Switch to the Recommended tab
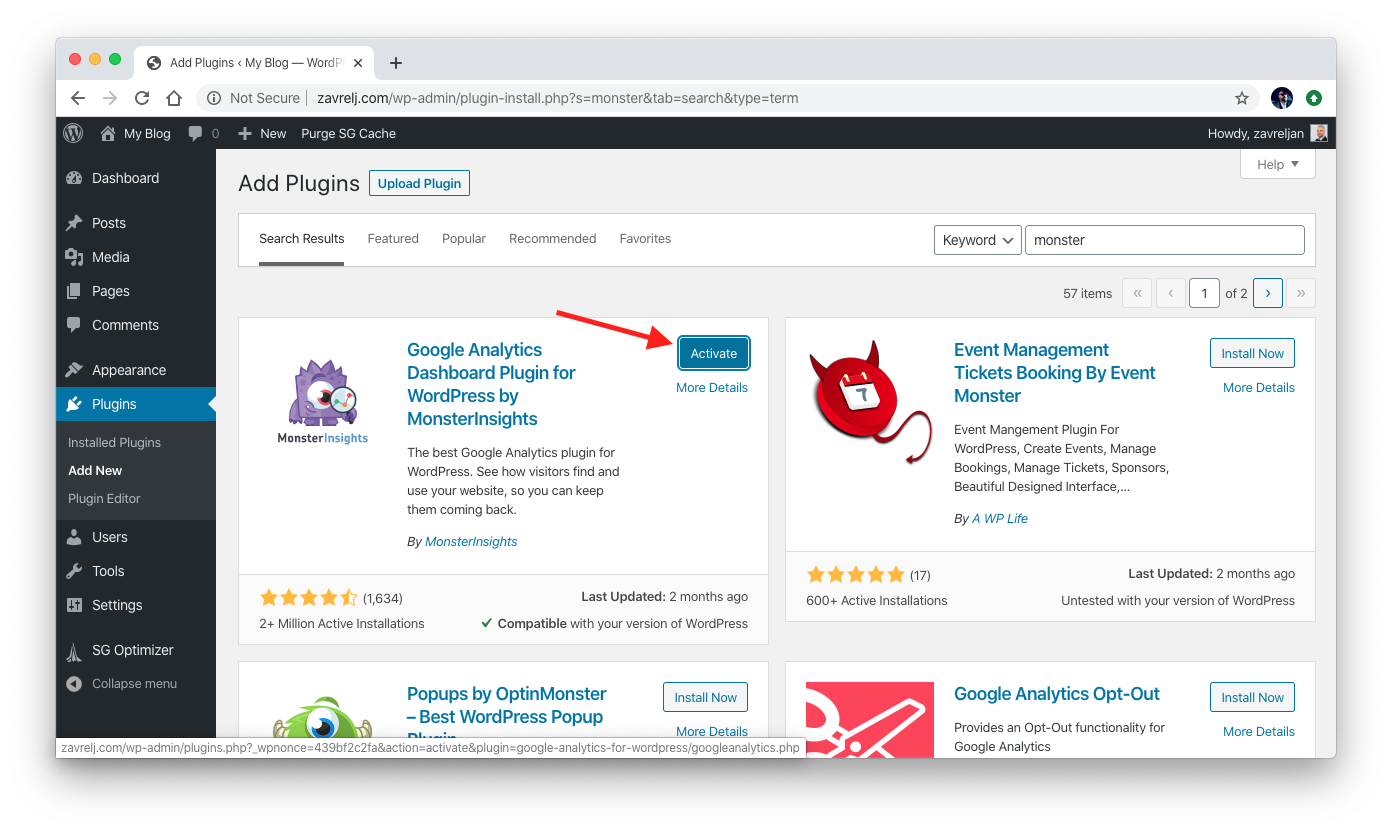This screenshot has height=832, width=1392. [x=552, y=238]
